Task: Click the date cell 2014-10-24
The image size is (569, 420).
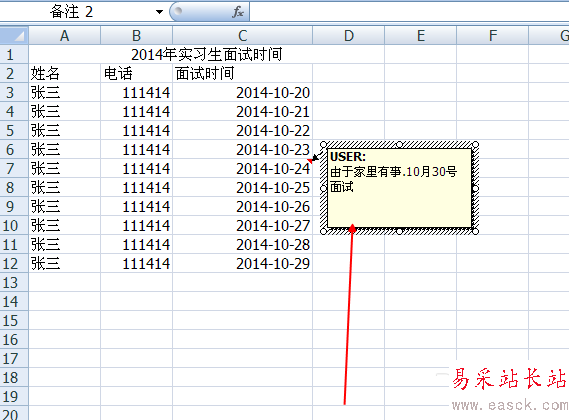Action: coord(242,168)
